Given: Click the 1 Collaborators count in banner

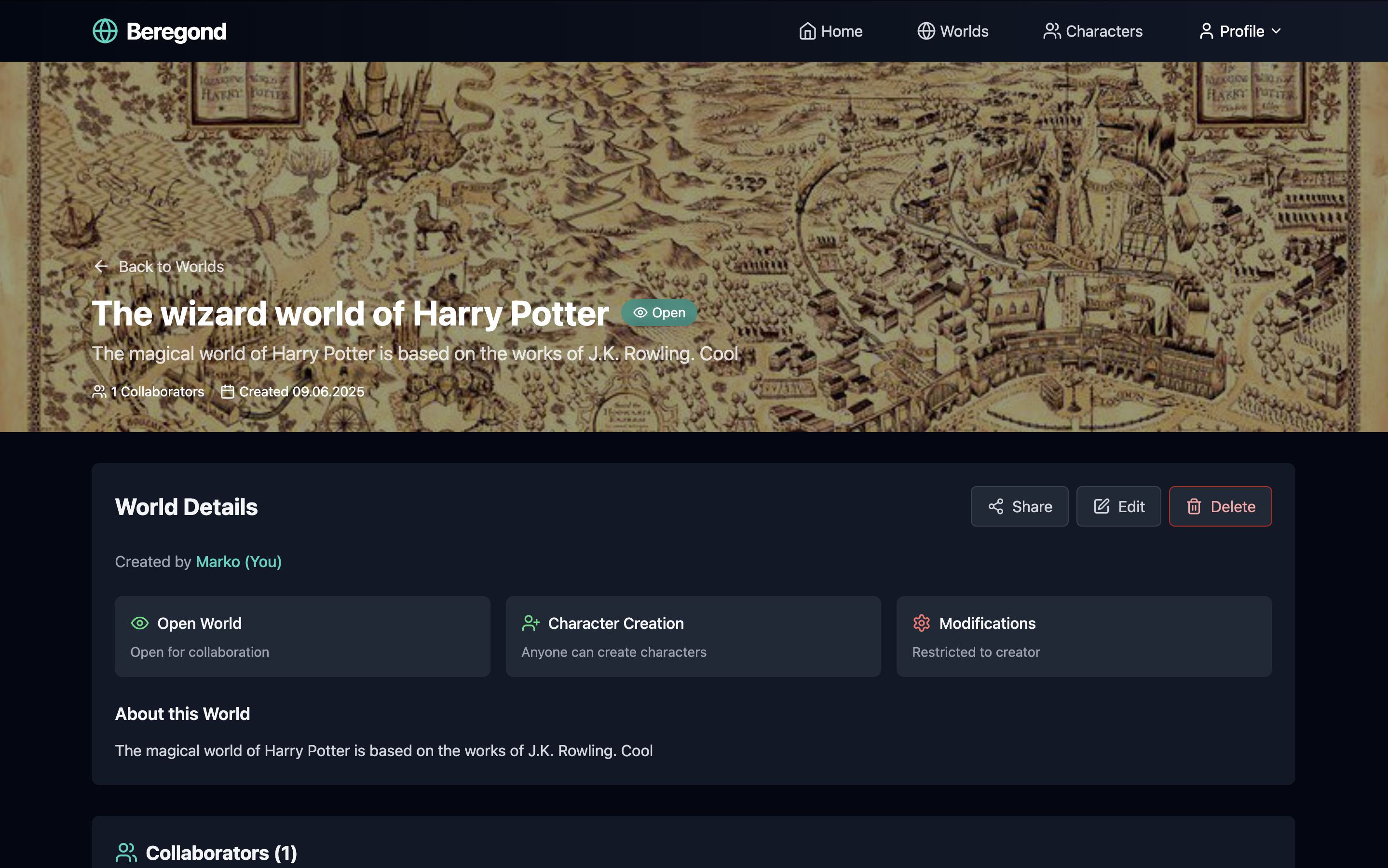Looking at the screenshot, I should [157, 392].
